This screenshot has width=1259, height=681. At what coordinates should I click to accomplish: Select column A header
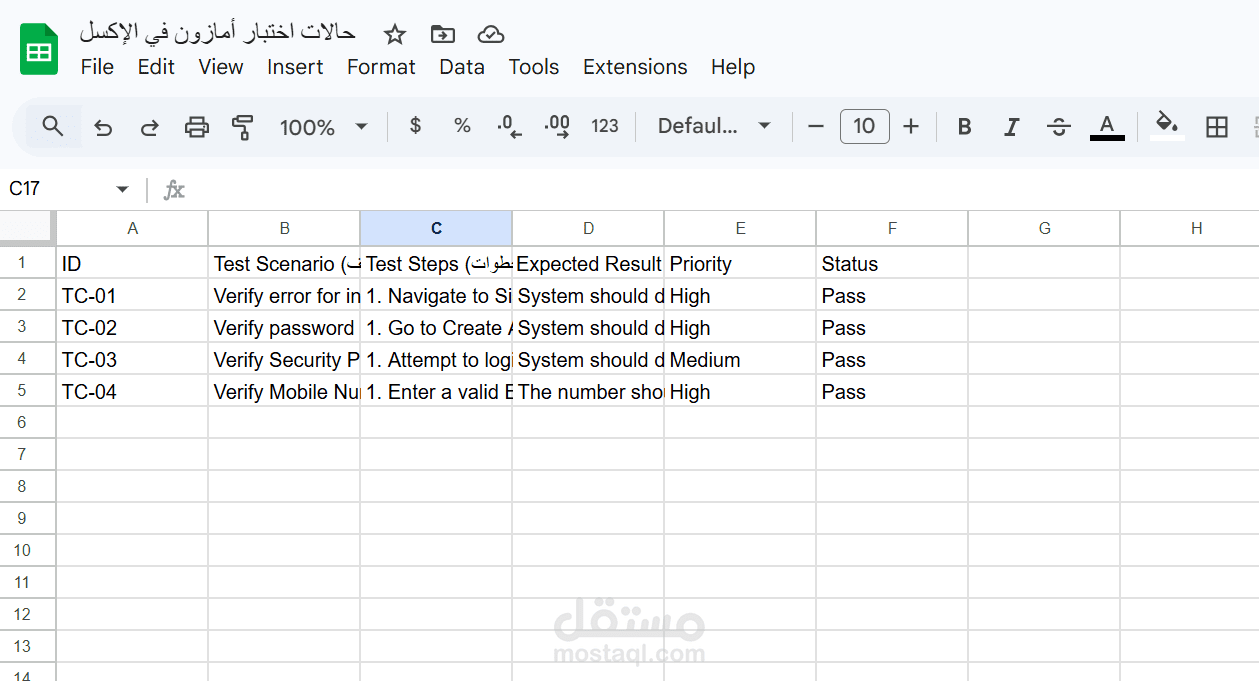pos(132,228)
